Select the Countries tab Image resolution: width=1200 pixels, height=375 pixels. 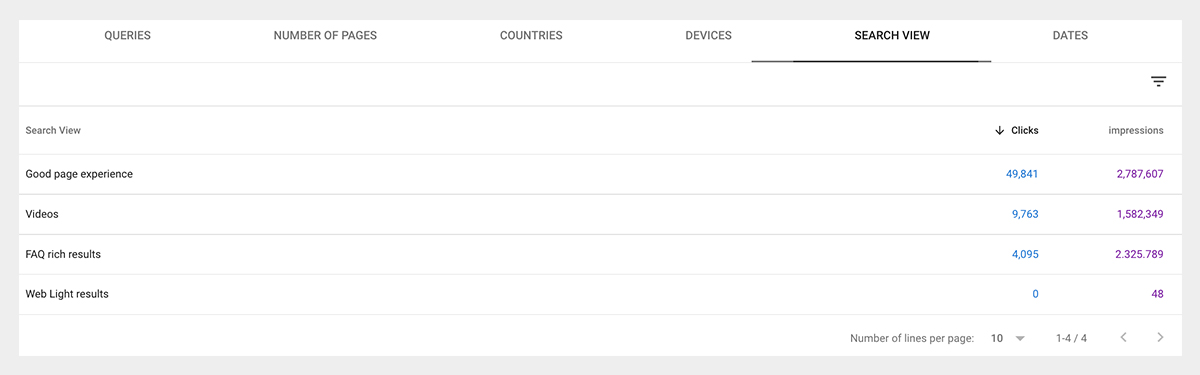(531, 36)
